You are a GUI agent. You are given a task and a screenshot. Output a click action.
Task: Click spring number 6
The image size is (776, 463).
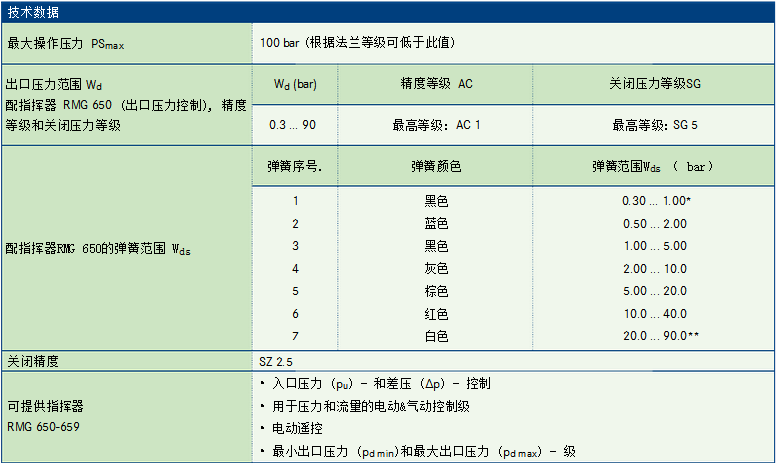point(295,314)
